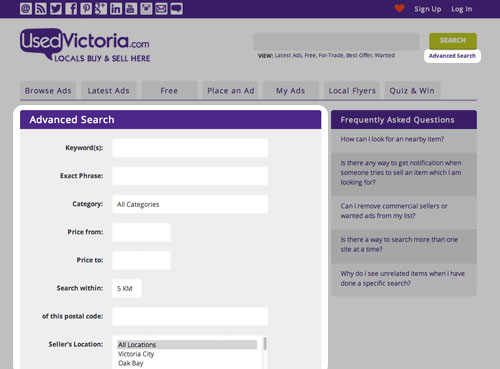This screenshot has height=369, width=500.
Task: Click the postal code field
Action: click(190, 316)
